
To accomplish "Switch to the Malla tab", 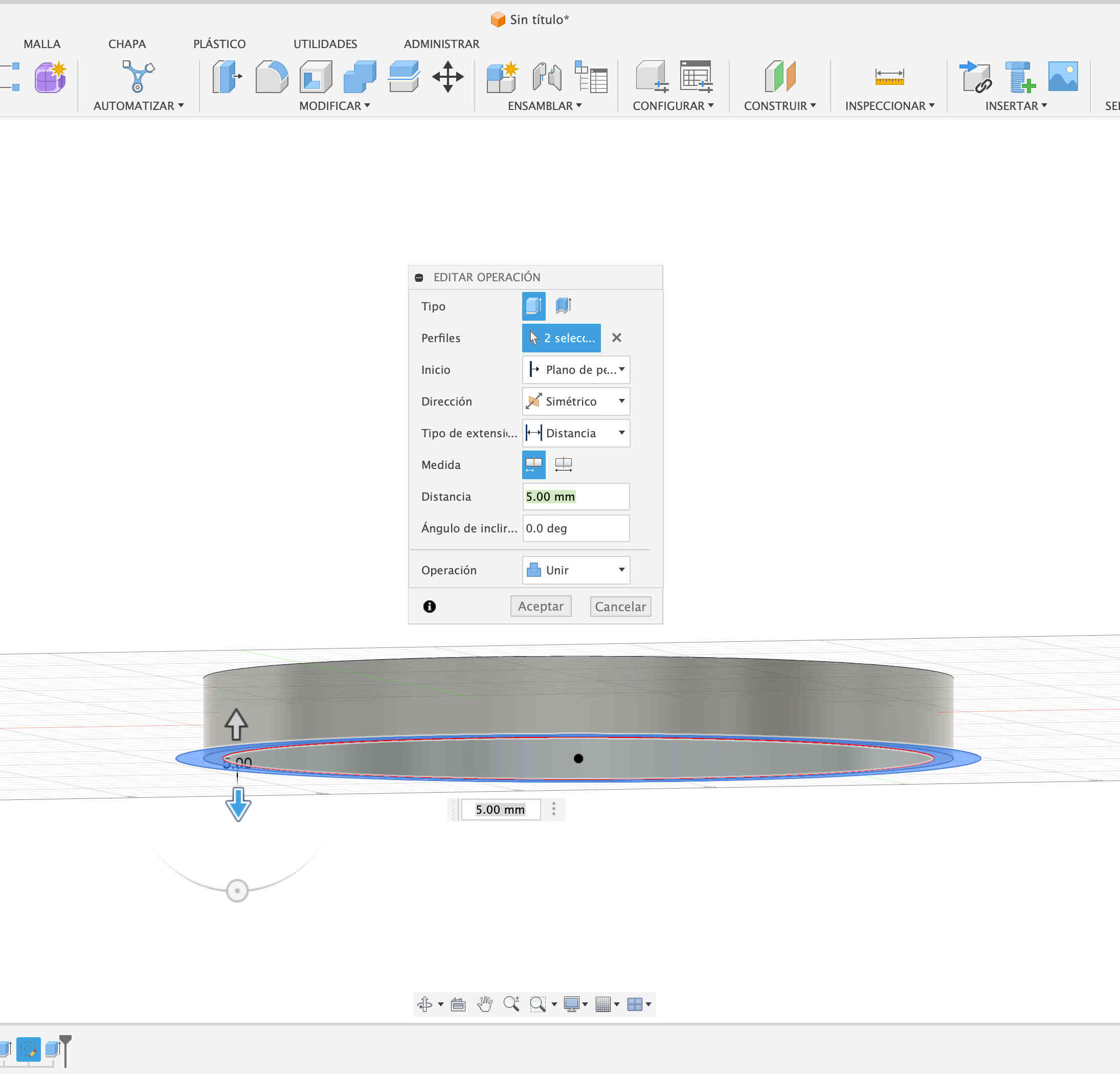I will coord(42,44).
